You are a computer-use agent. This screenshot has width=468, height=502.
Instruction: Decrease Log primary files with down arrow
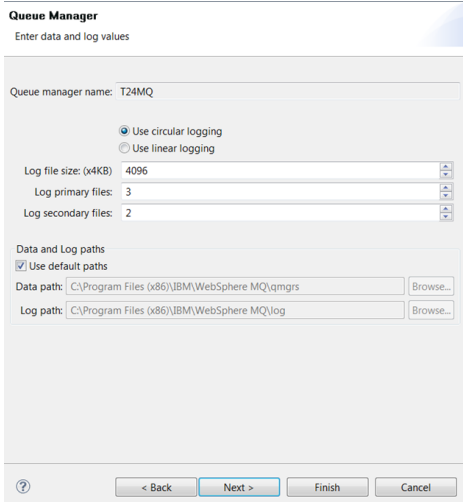(x=446, y=196)
